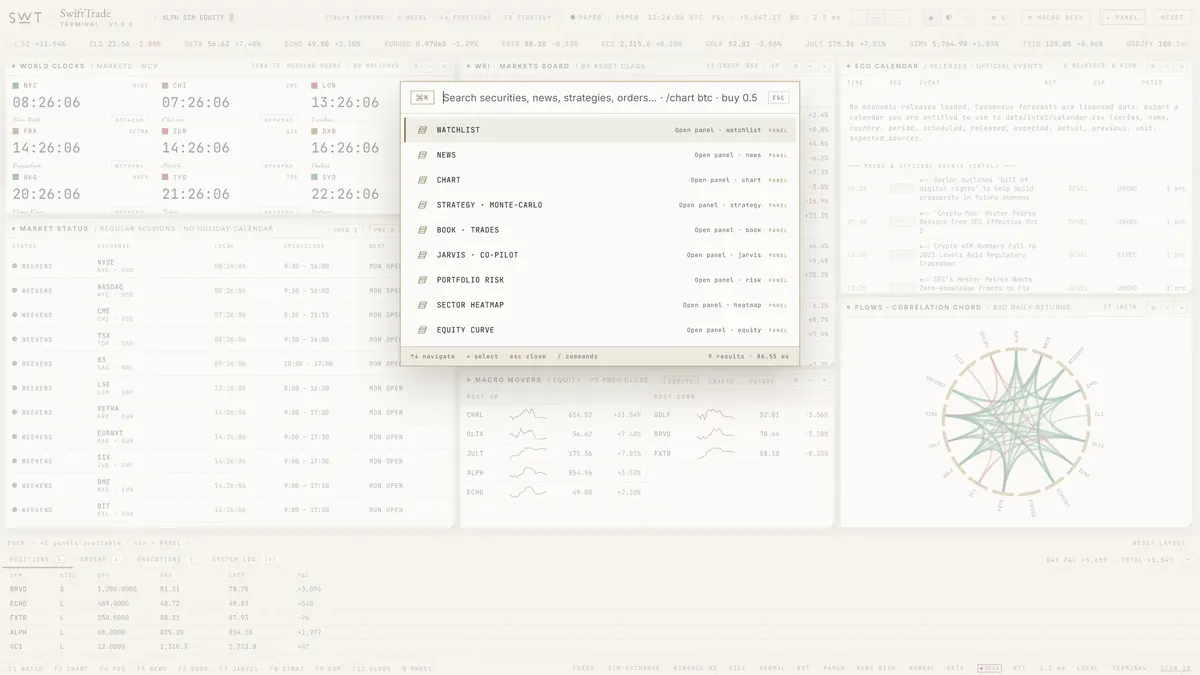This screenshot has width=1200, height=675.
Task: Click F5 NEWS in the bottom shortcut bar
Action: [x=153, y=667]
